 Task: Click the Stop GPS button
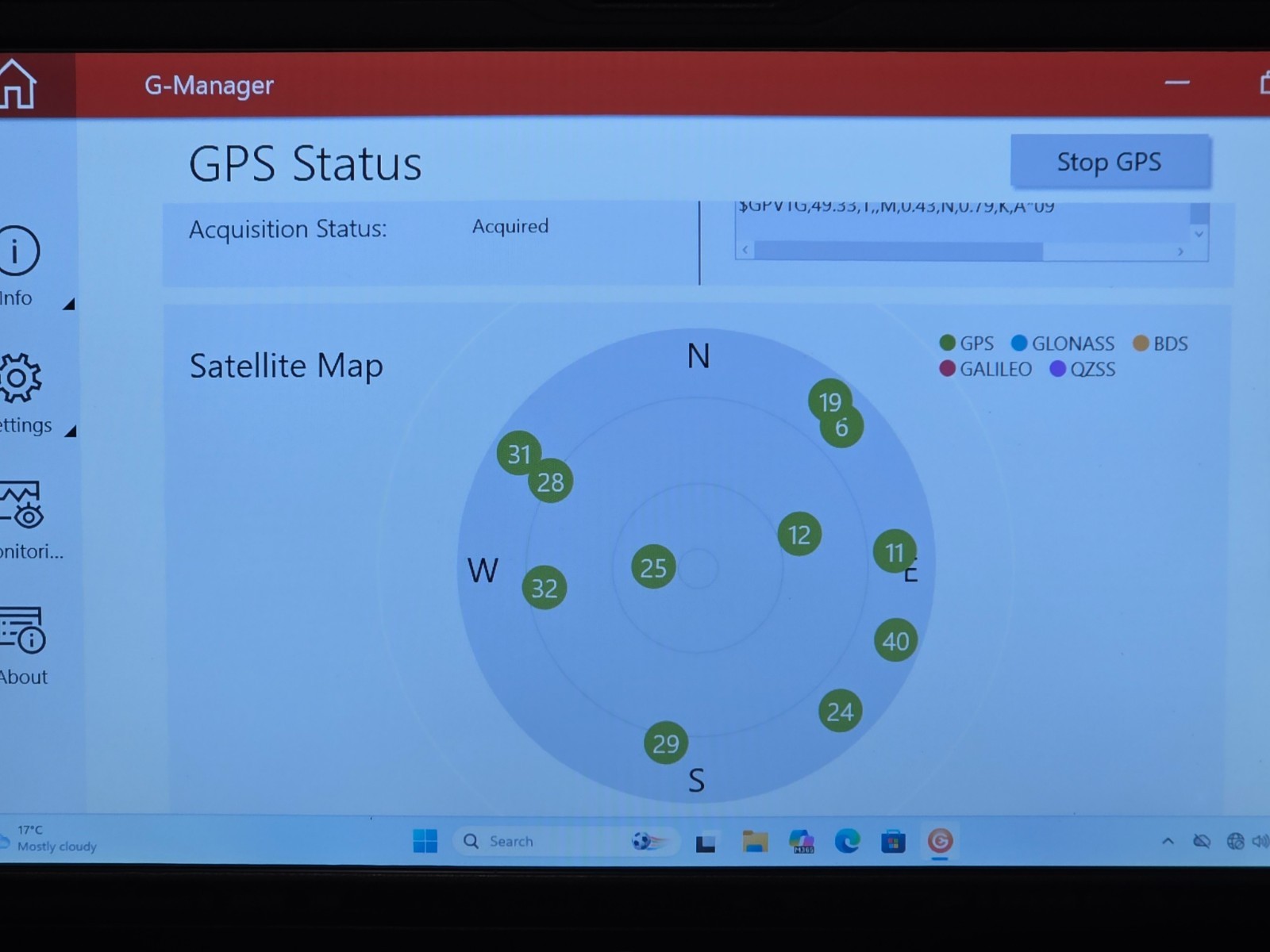coord(1110,162)
